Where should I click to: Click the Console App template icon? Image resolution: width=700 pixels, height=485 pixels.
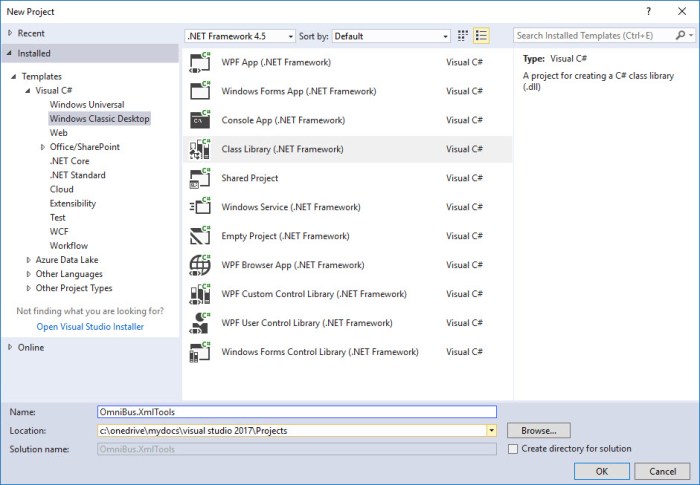[199, 120]
